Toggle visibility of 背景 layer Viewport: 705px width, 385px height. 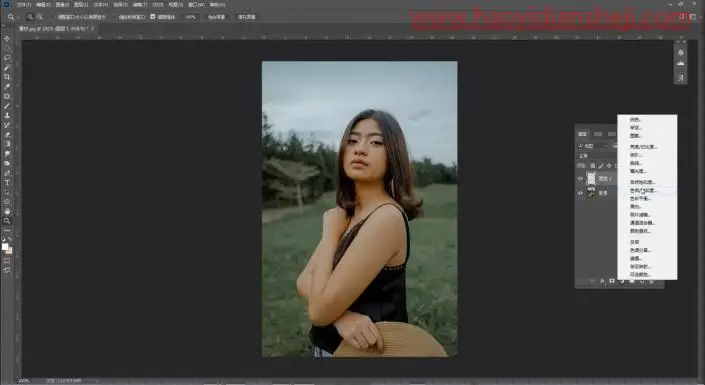pyautogui.click(x=580, y=193)
